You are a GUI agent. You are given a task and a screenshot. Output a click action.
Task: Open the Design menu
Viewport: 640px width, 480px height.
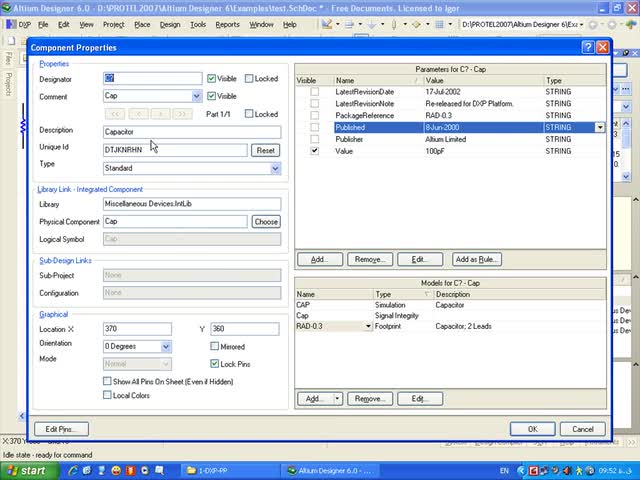(x=170, y=24)
